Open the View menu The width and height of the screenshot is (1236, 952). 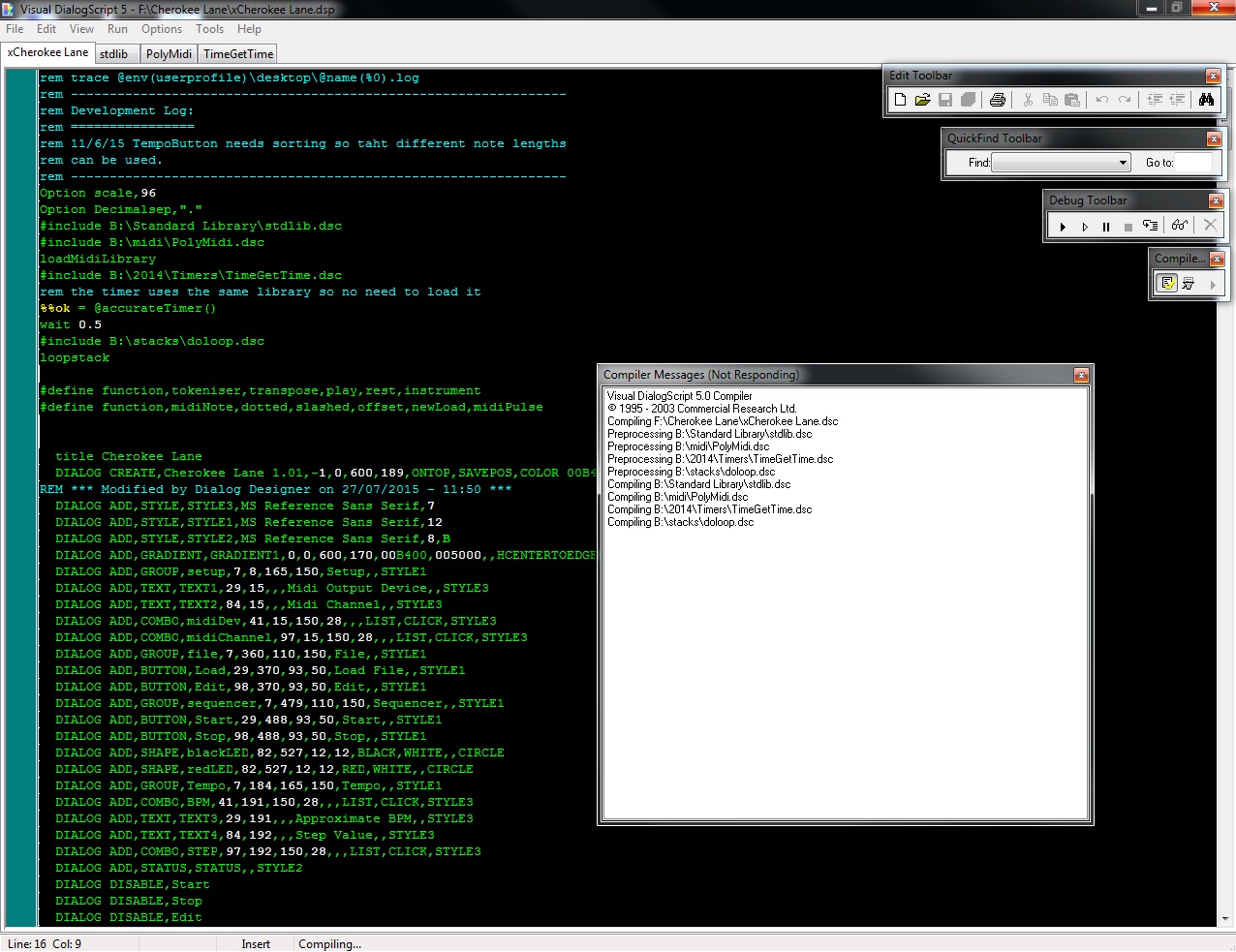[x=82, y=29]
